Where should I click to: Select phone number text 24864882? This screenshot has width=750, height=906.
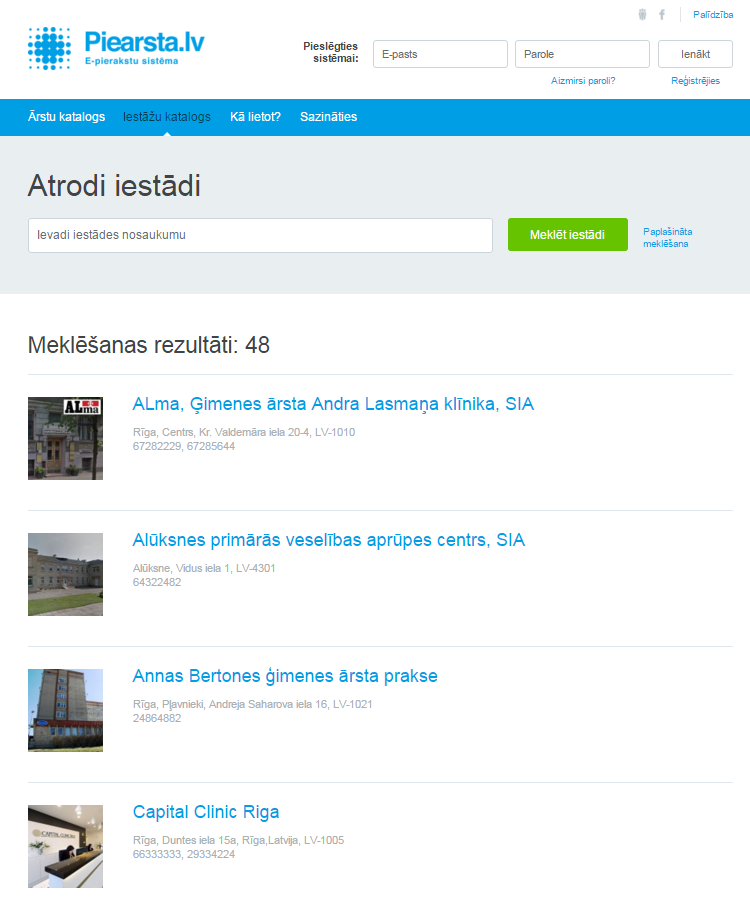157,718
